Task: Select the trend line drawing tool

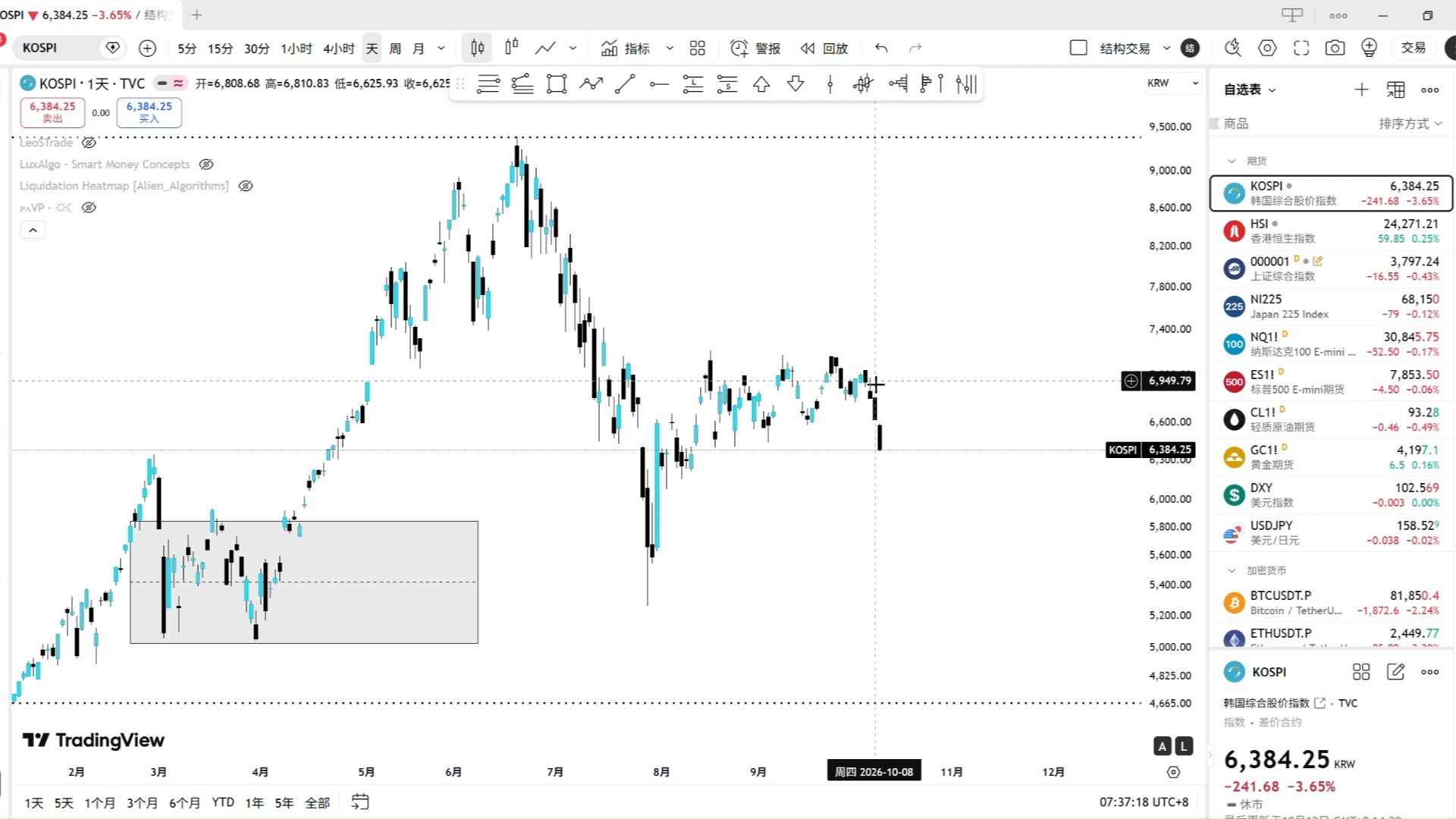Action: pyautogui.click(x=625, y=83)
